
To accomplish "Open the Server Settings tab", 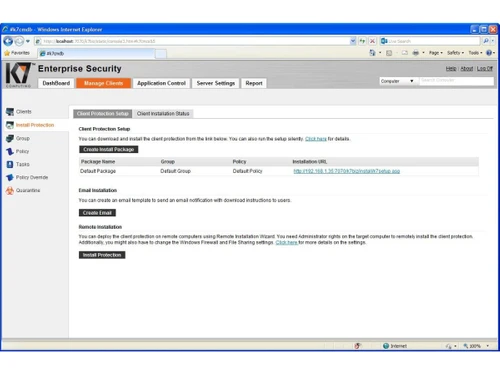I will pyautogui.click(x=216, y=83).
